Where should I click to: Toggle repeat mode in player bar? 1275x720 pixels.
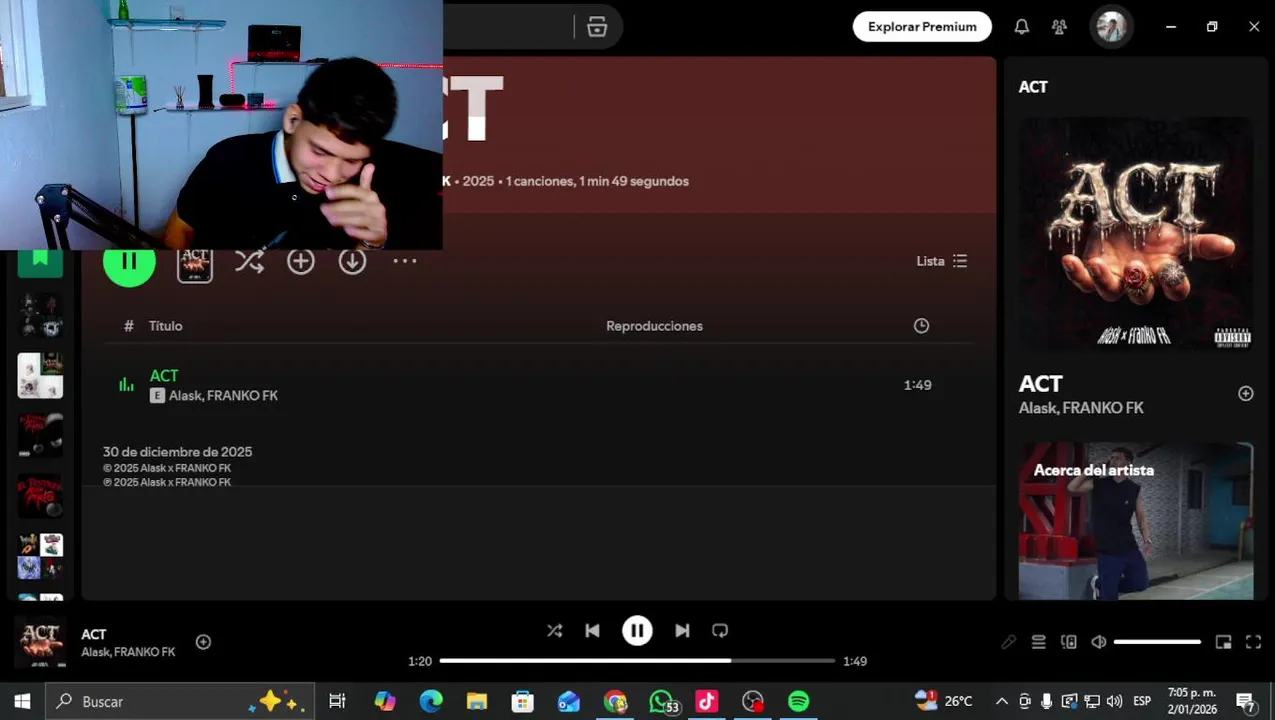point(720,631)
